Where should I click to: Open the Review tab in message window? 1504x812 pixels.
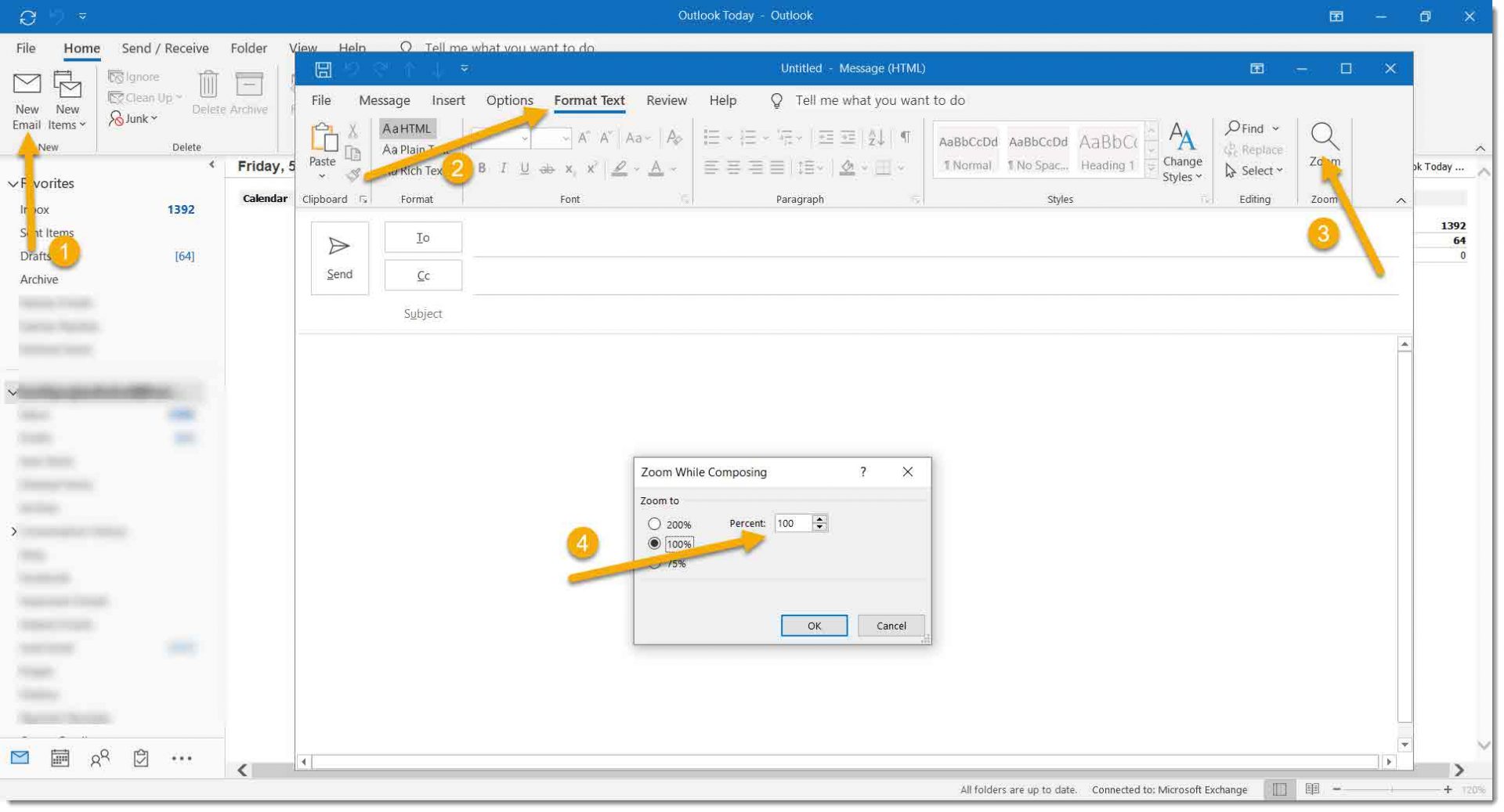pyautogui.click(x=667, y=100)
